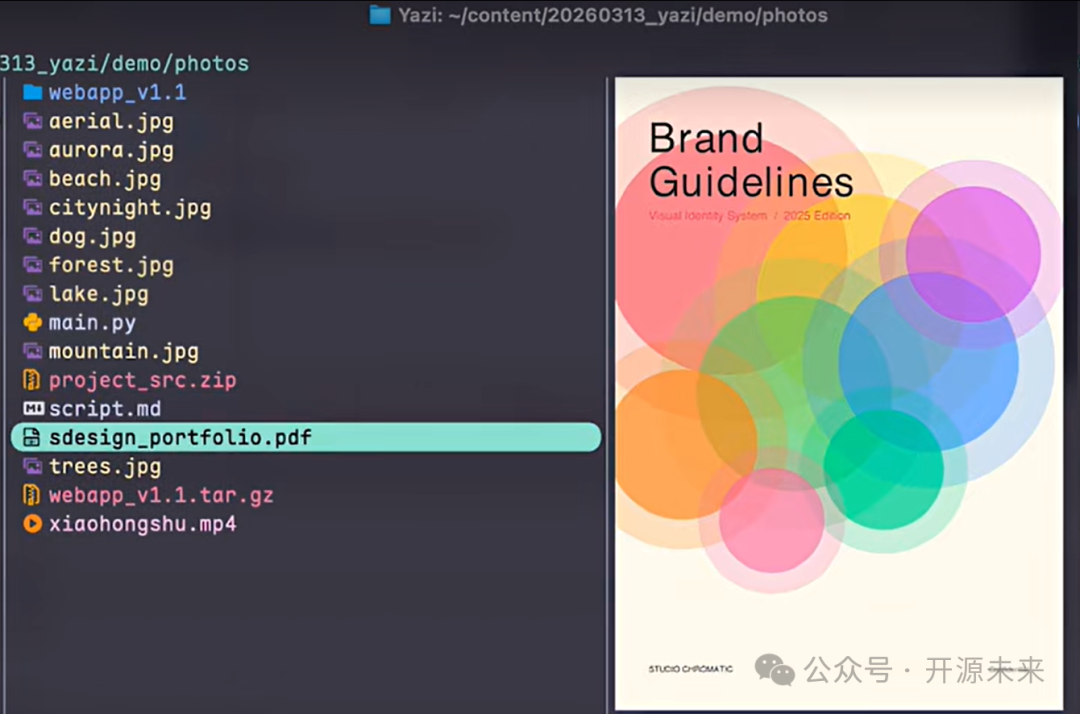Click the PDF icon beside sdesign_portfolio.pdf
The height and width of the screenshot is (714, 1080).
pos(32,438)
